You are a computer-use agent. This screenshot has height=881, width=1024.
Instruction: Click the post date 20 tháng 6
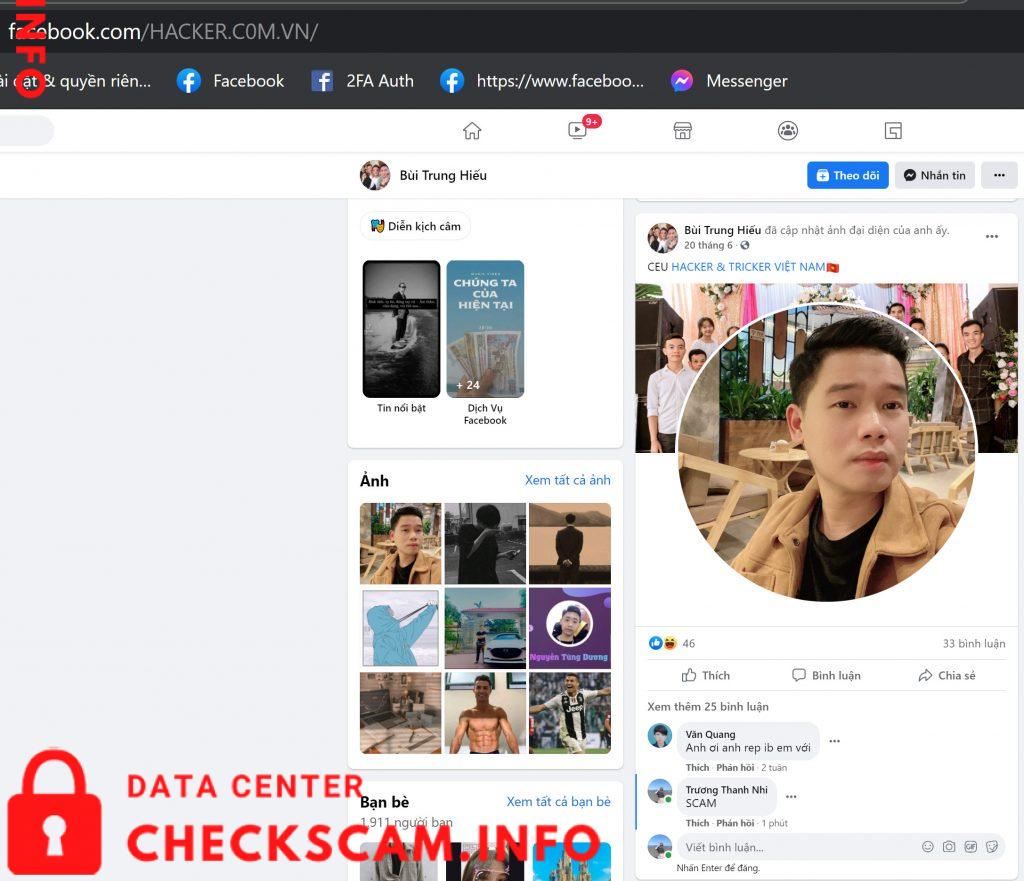click(708, 246)
